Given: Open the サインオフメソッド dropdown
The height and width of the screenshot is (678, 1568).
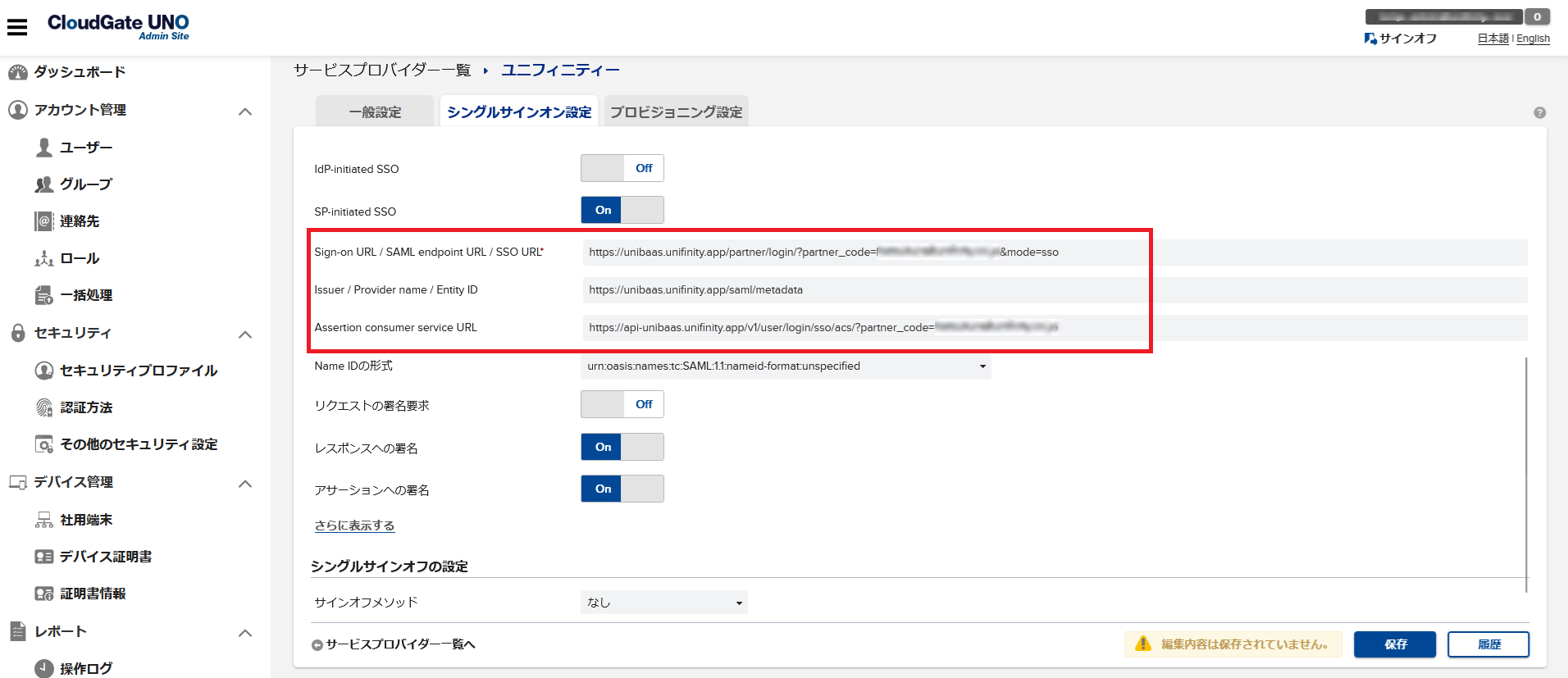Looking at the screenshot, I should point(663,603).
